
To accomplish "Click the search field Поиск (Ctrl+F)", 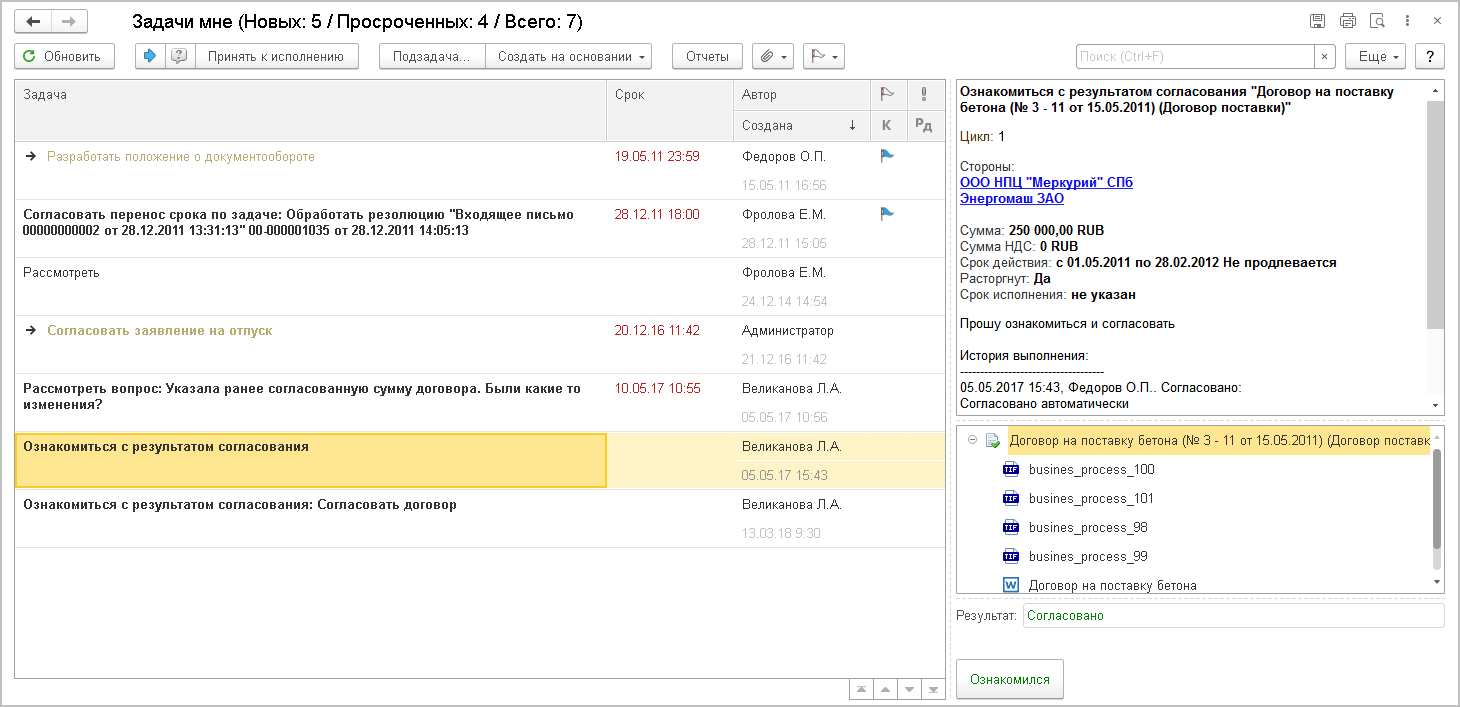I will [1195, 56].
